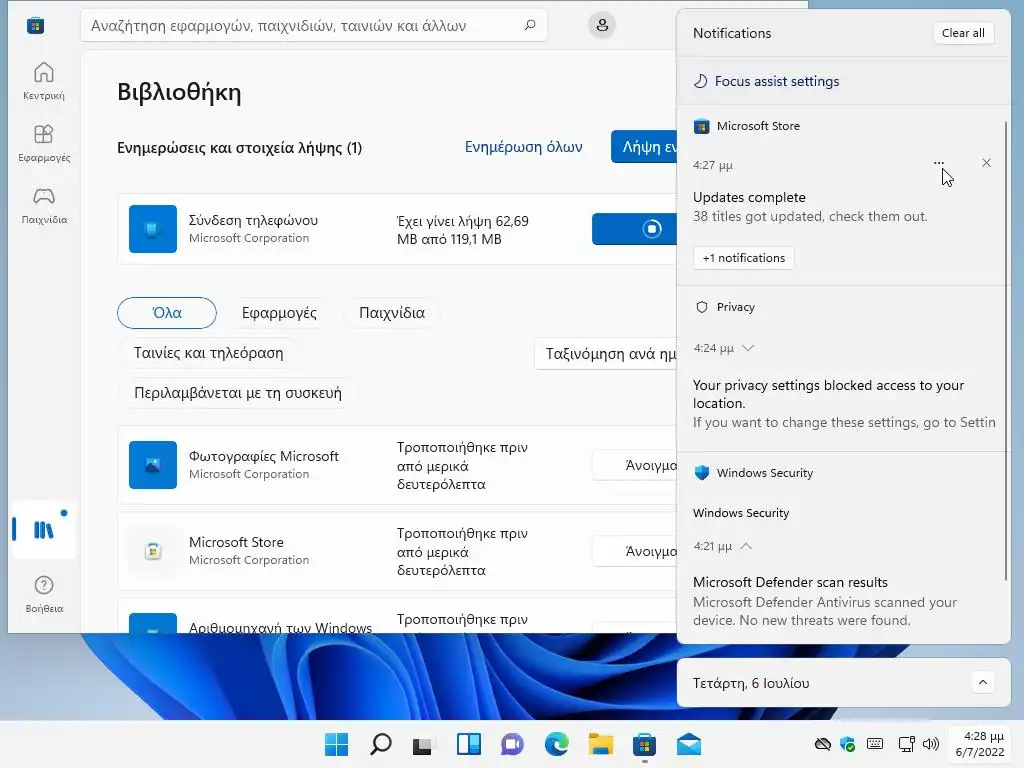Open Κεντρική home in Store sidebar
Viewport: 1024px width, 768px height.
pyautogui.click(x=44, y=81)
